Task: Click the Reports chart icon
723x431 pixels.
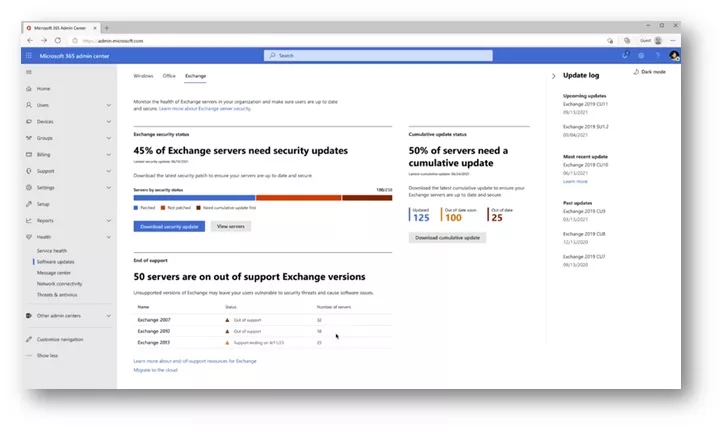Action: (x=29, y=220)
